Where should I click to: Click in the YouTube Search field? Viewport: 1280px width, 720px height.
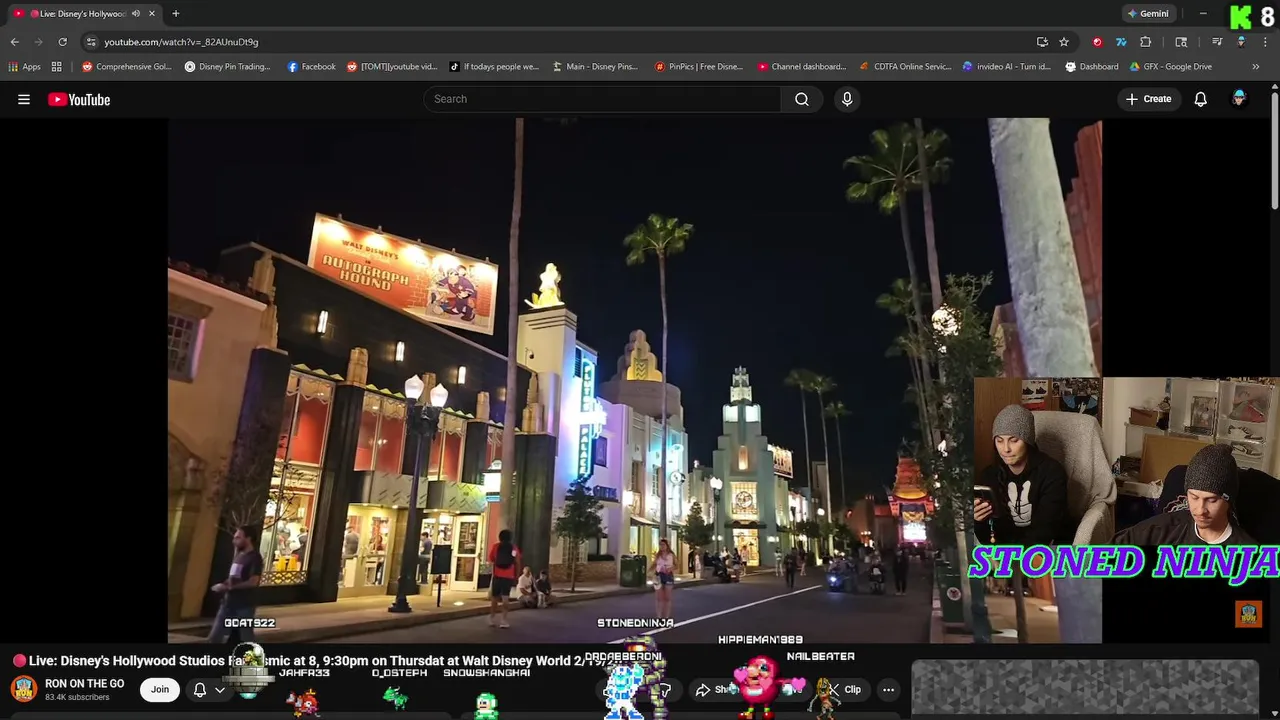(x=602, y=99)
